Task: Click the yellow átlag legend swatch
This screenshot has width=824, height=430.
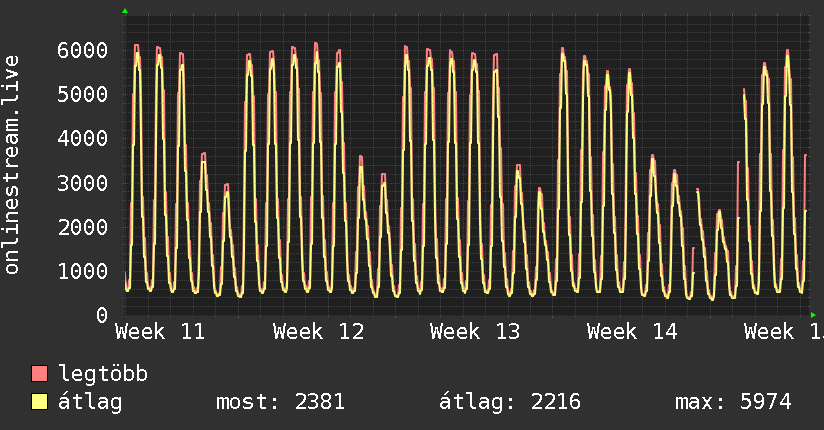Action: click(39, 402)
